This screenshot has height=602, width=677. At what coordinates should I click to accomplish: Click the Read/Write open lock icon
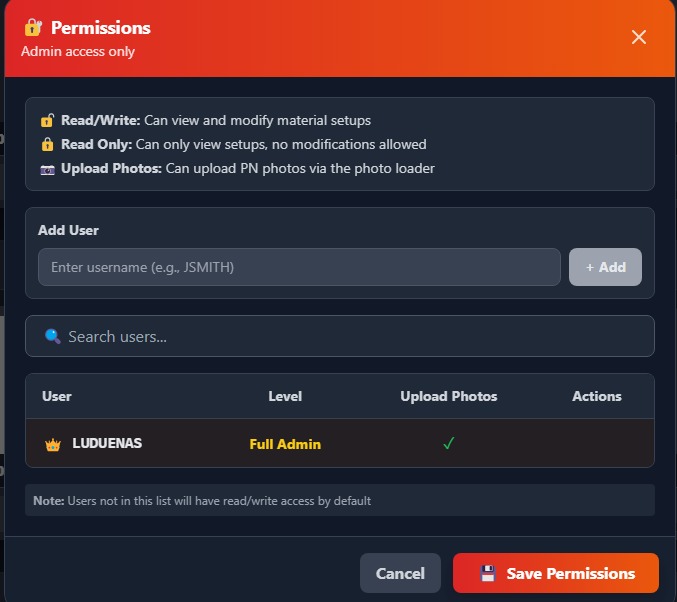47,120
